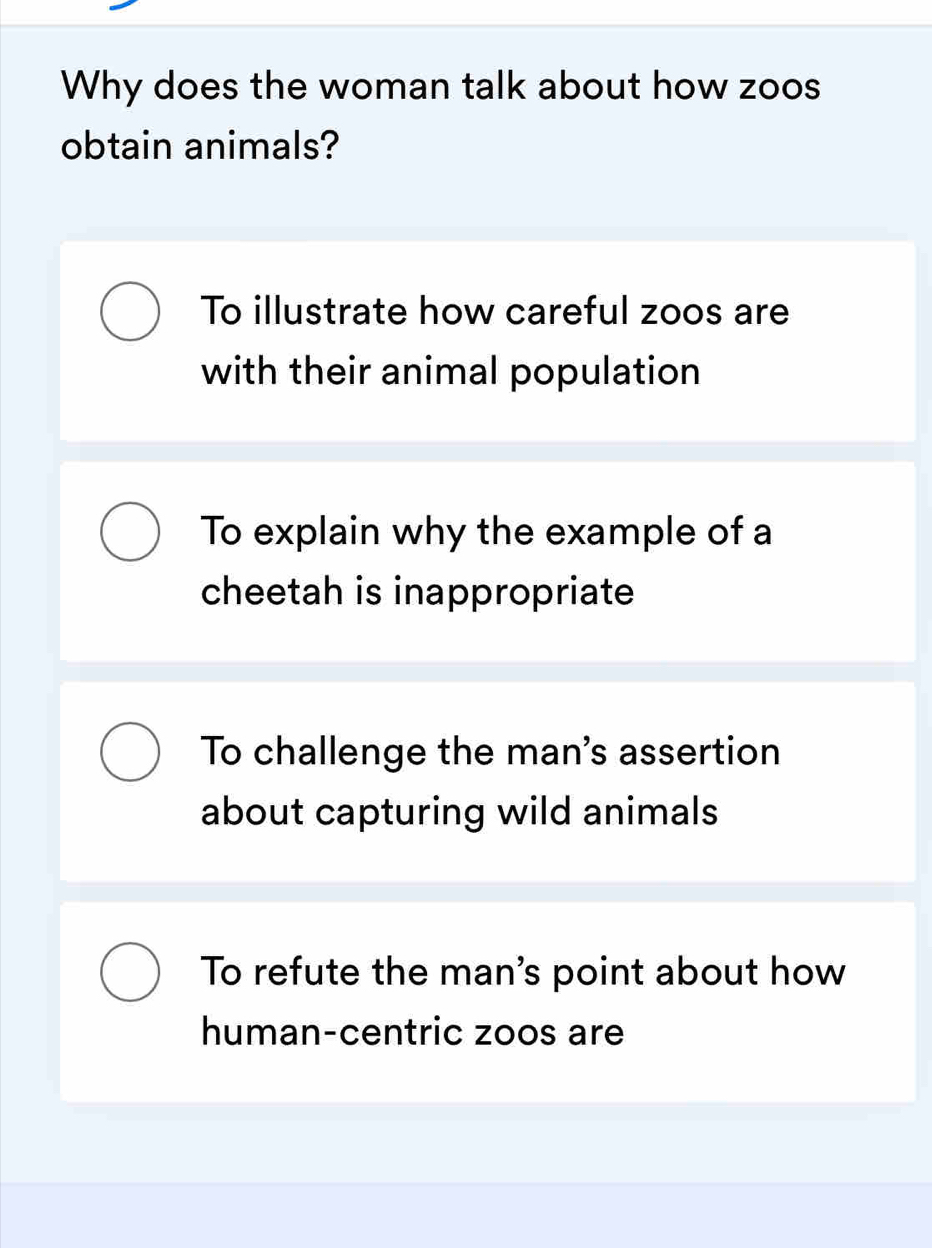The image size is (932, 1248).
Task: Choose the answer about human-centric zoos
Action: coord(487,1000)
